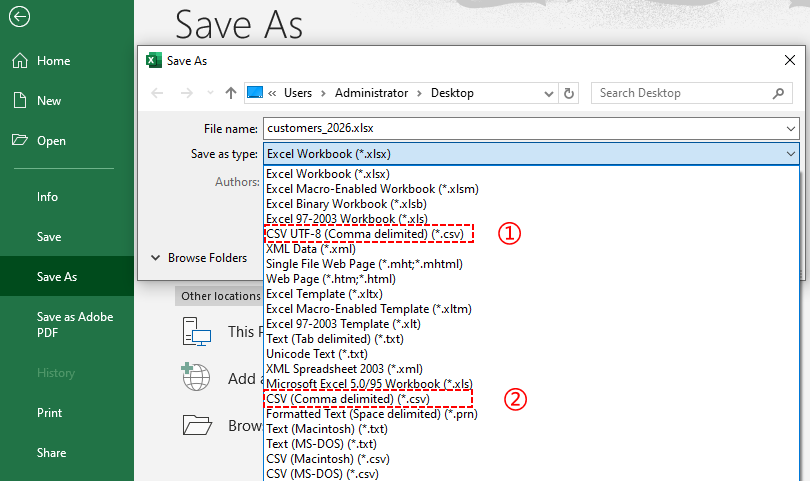Click the Excel icon in dialog title bar
This screenshot has height=481, width=810.
click(153, 60)
